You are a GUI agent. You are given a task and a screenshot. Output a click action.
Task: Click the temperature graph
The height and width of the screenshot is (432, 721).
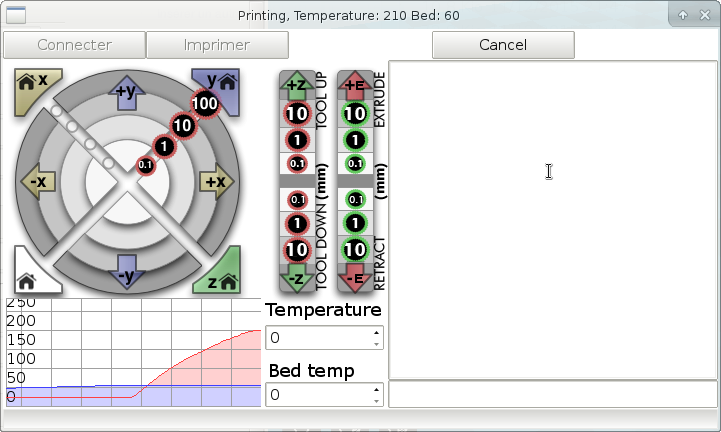tap(133, 352)
